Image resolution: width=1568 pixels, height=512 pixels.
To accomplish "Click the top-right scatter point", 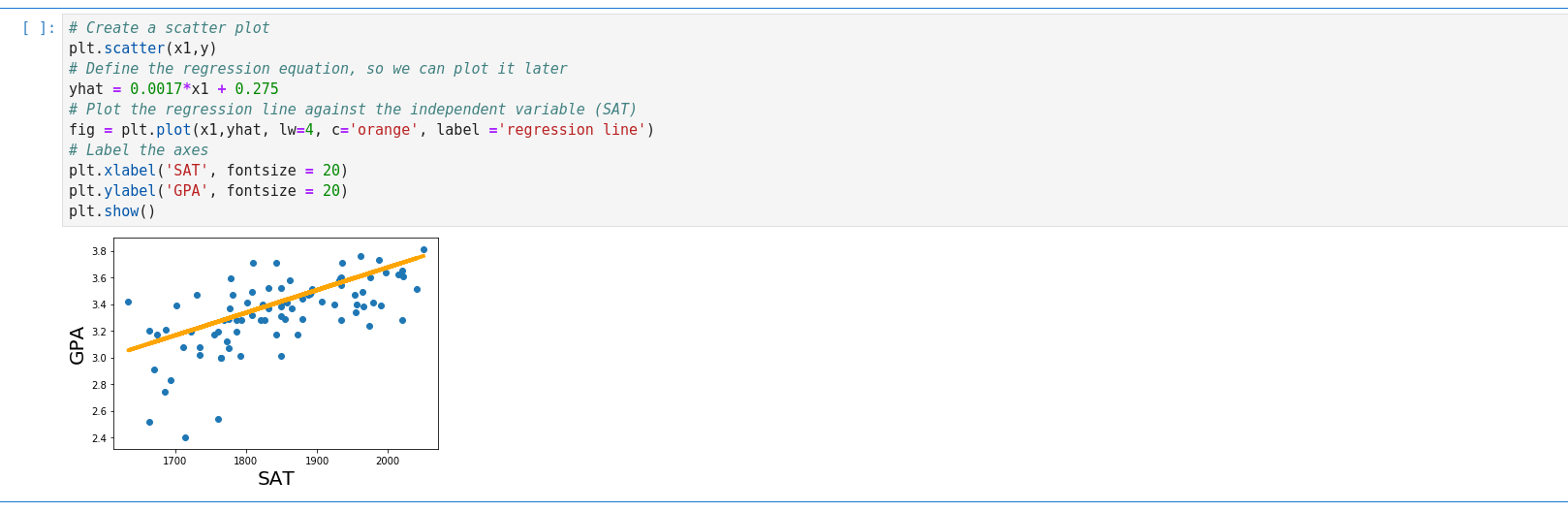I will click(423, 249).
